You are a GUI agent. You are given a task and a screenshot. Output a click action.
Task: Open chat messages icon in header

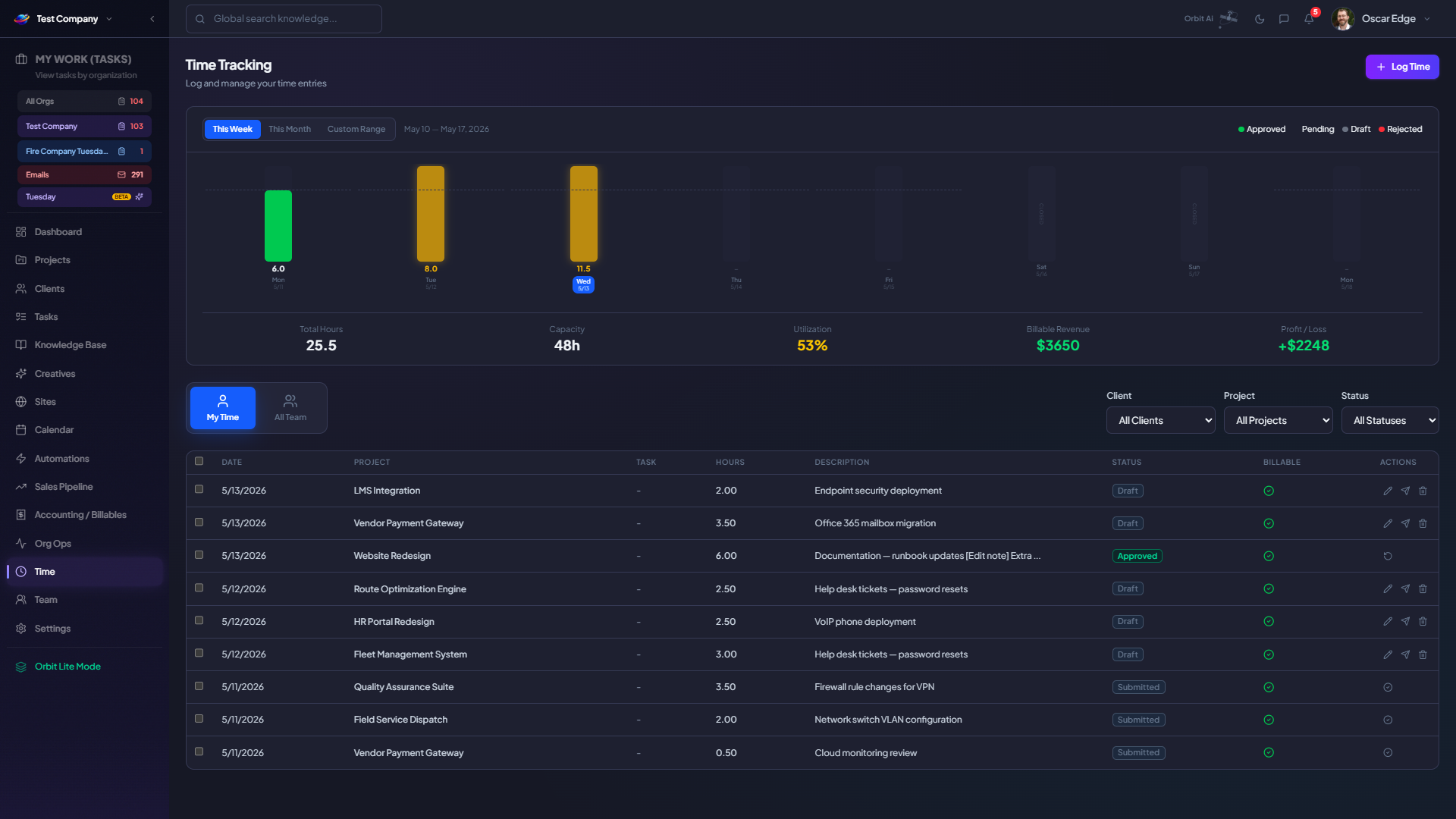pyautogui.click(x=1284, y=19)
